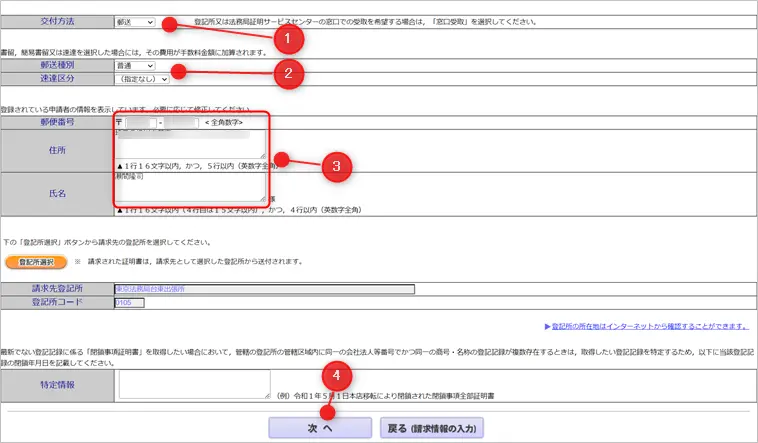758x443 pixels.
Task: Grab the resize handle of 特定情報 text area
Action: coord(267,397)
